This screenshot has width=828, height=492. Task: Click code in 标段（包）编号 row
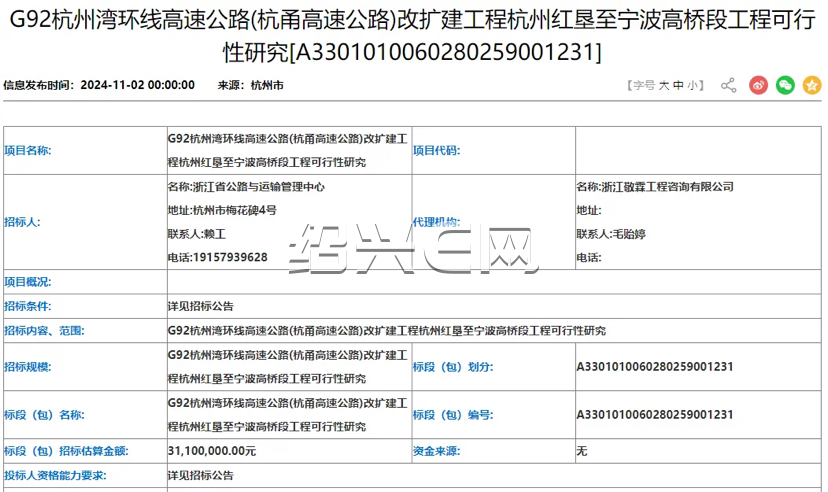point(655,415)
